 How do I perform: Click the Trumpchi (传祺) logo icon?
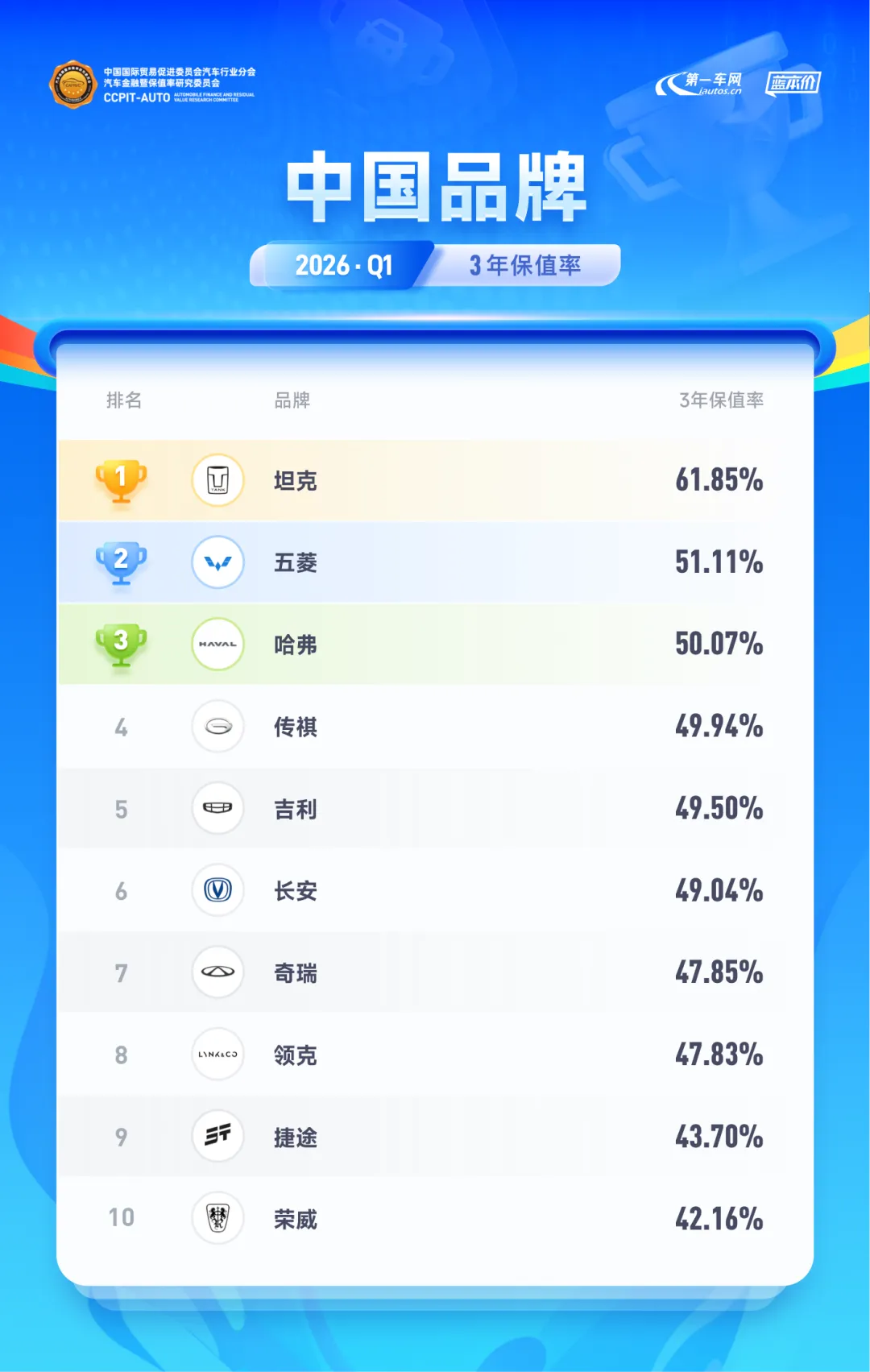217,727
